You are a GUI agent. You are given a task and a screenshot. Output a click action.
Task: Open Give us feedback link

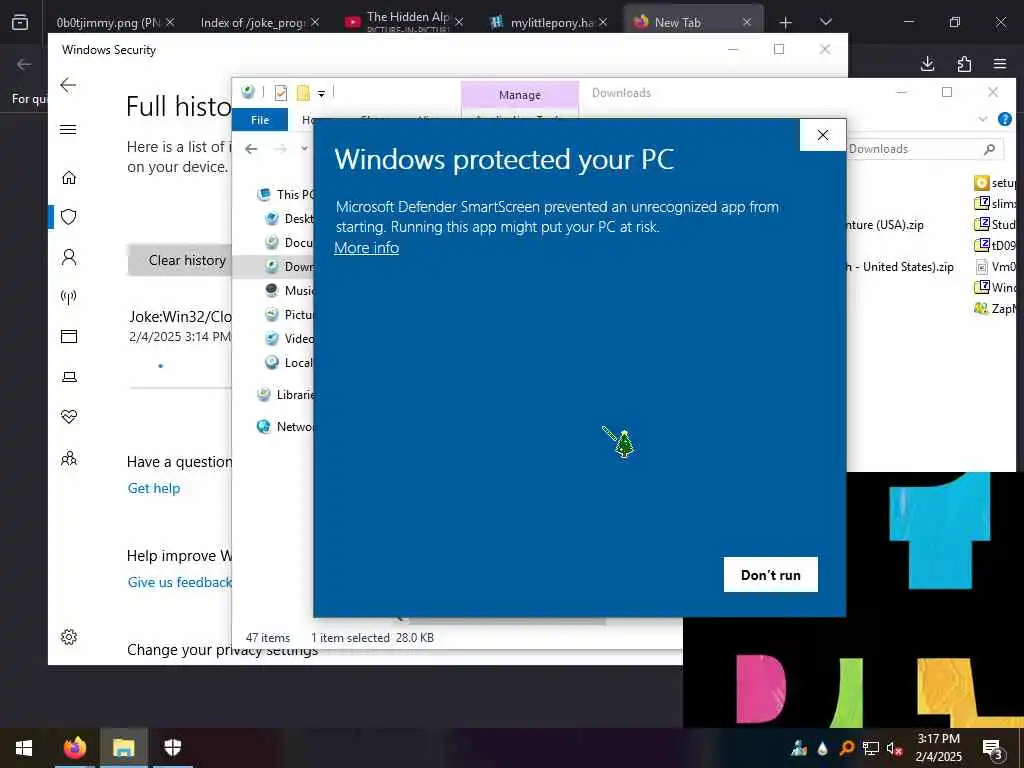click(180, 583)
